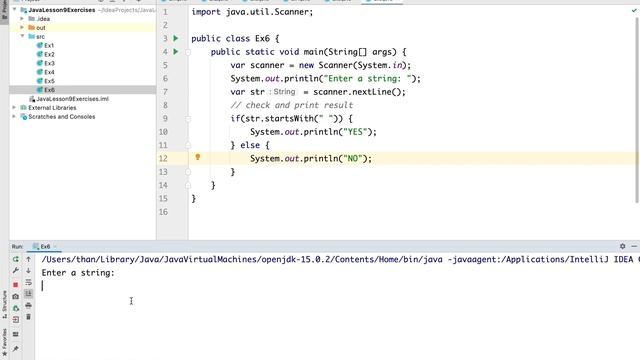This screenshot has height=360, width=640.
Task: Open Run panel settings gear
Action: click(622, 246)
